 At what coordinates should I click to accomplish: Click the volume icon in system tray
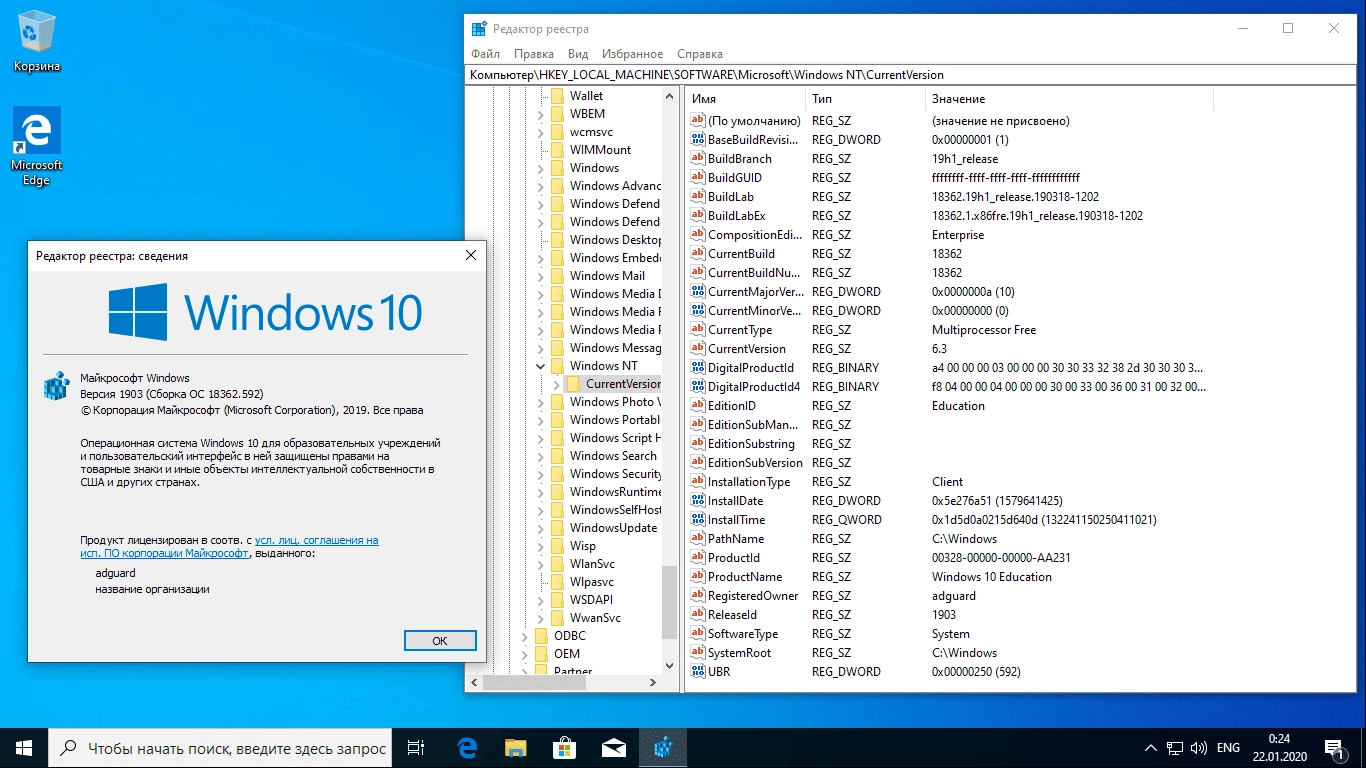(1198, 747)
